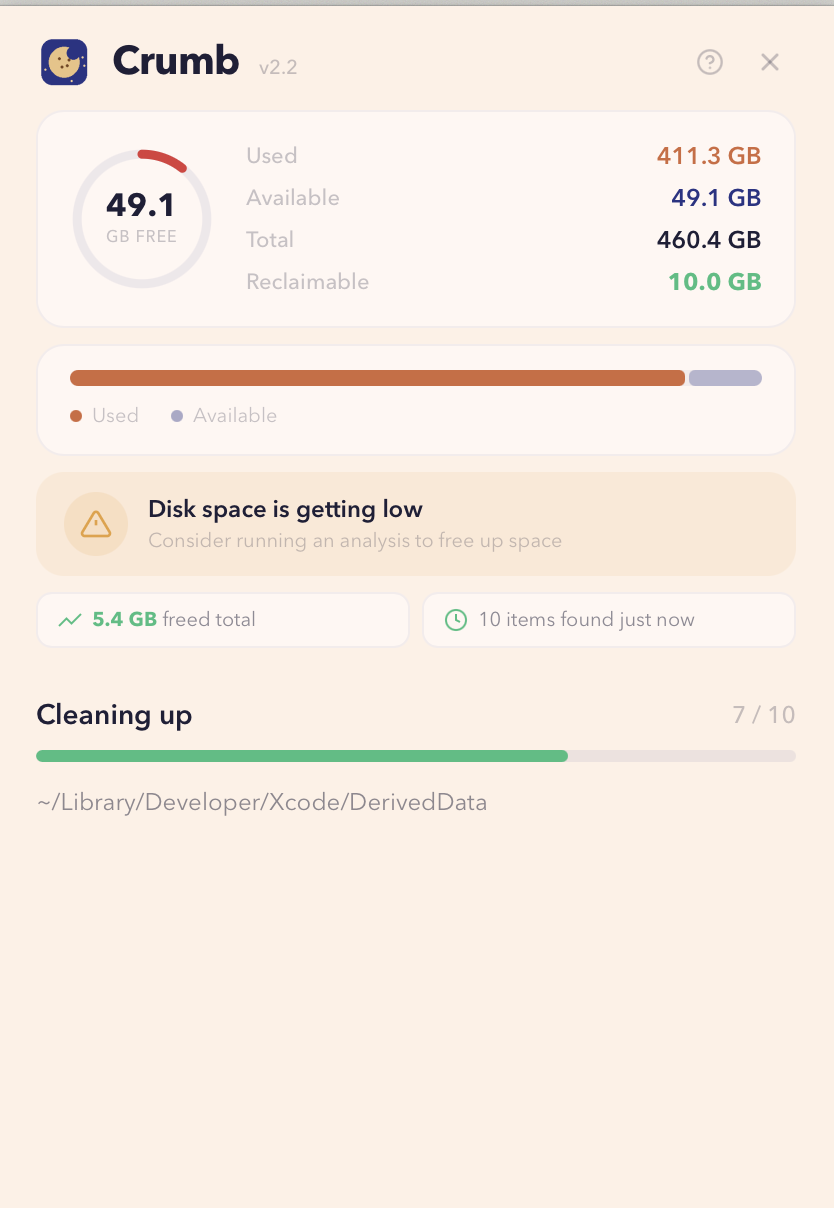The image size is (834, 1208).
Task: Click the 411.3 GB Used value
Action: click(709, 156)
